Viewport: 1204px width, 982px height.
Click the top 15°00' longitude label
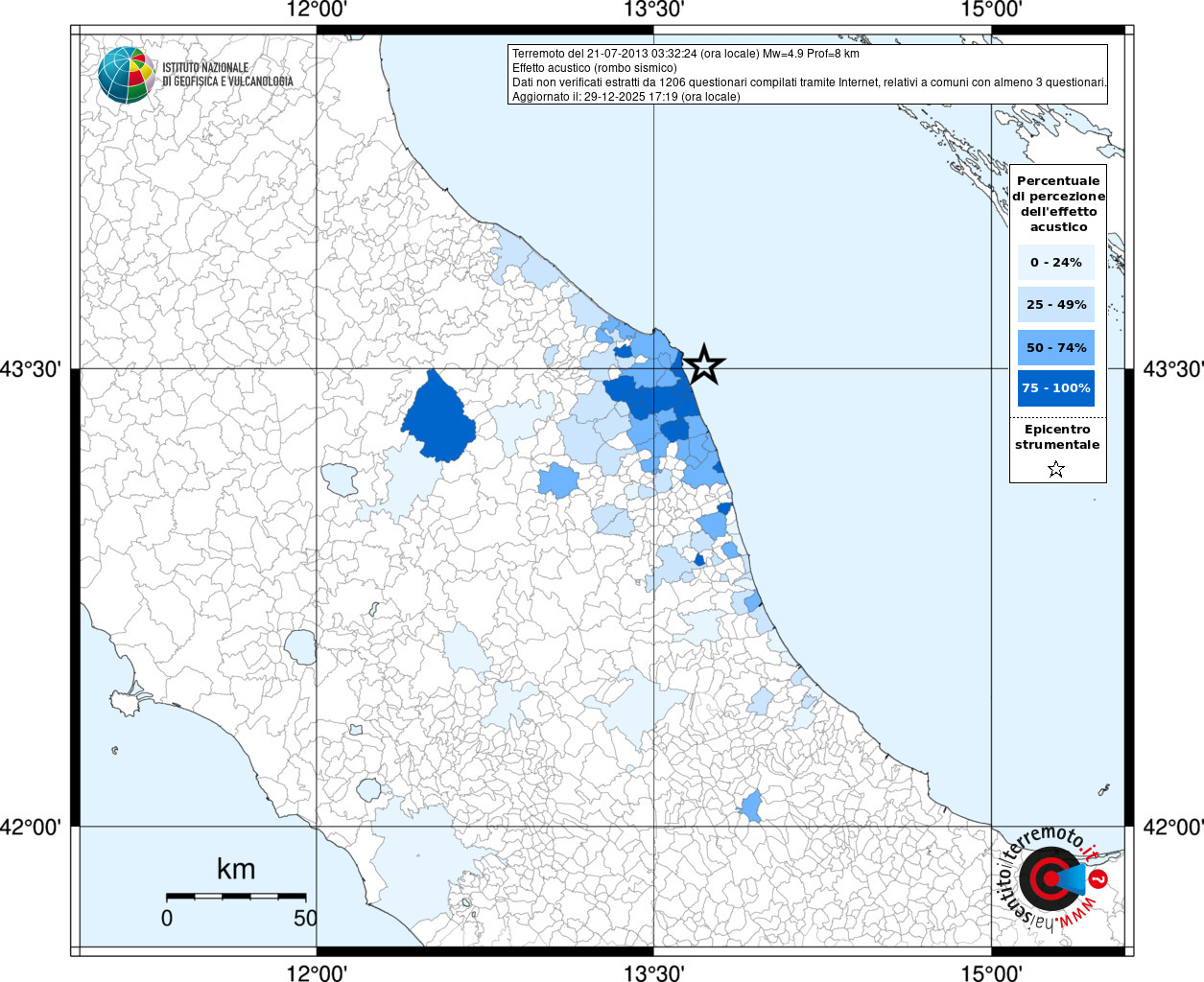coord(991,10)
